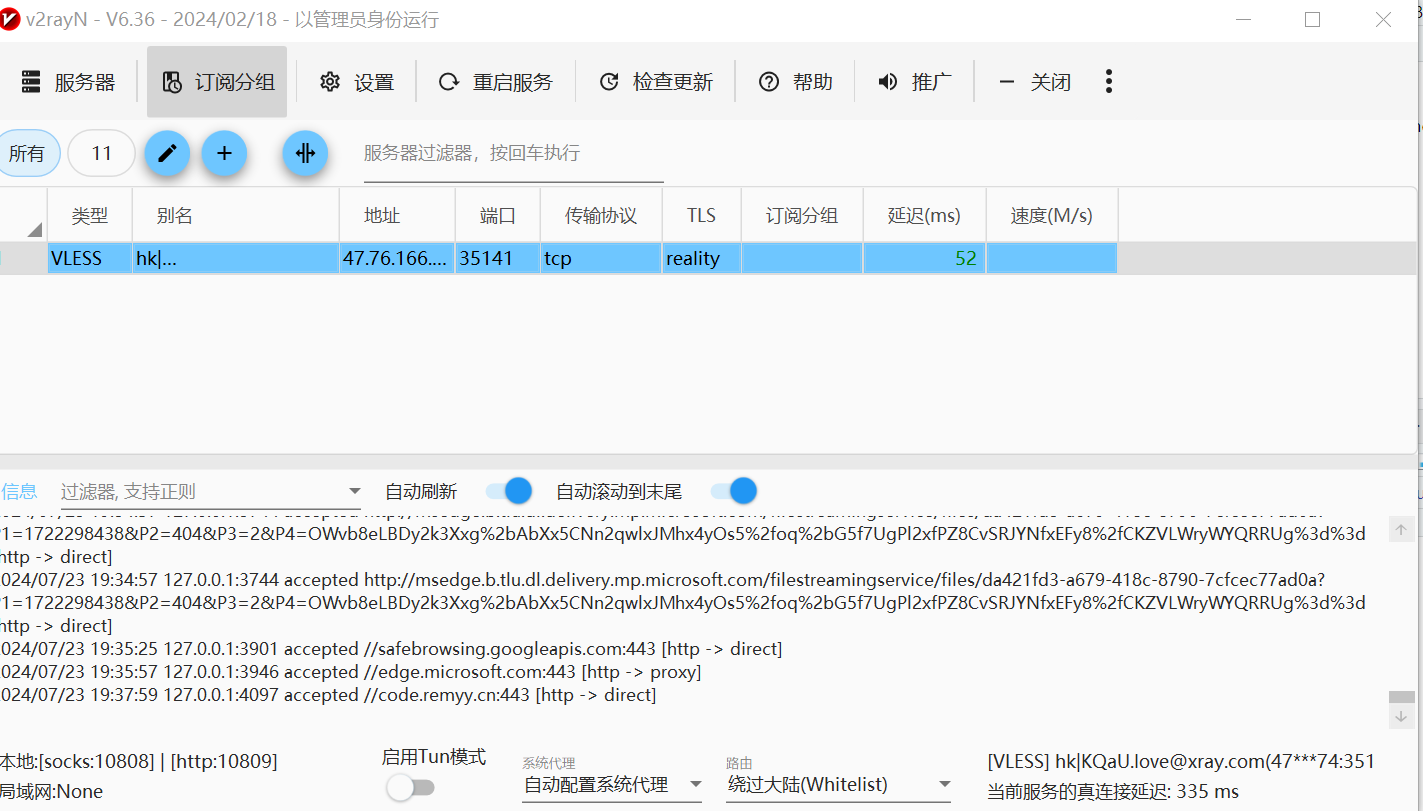Viewport: 1423px width, 811px height.
Task: Click the 35141 port cell
Action: (x=497, y=258)
